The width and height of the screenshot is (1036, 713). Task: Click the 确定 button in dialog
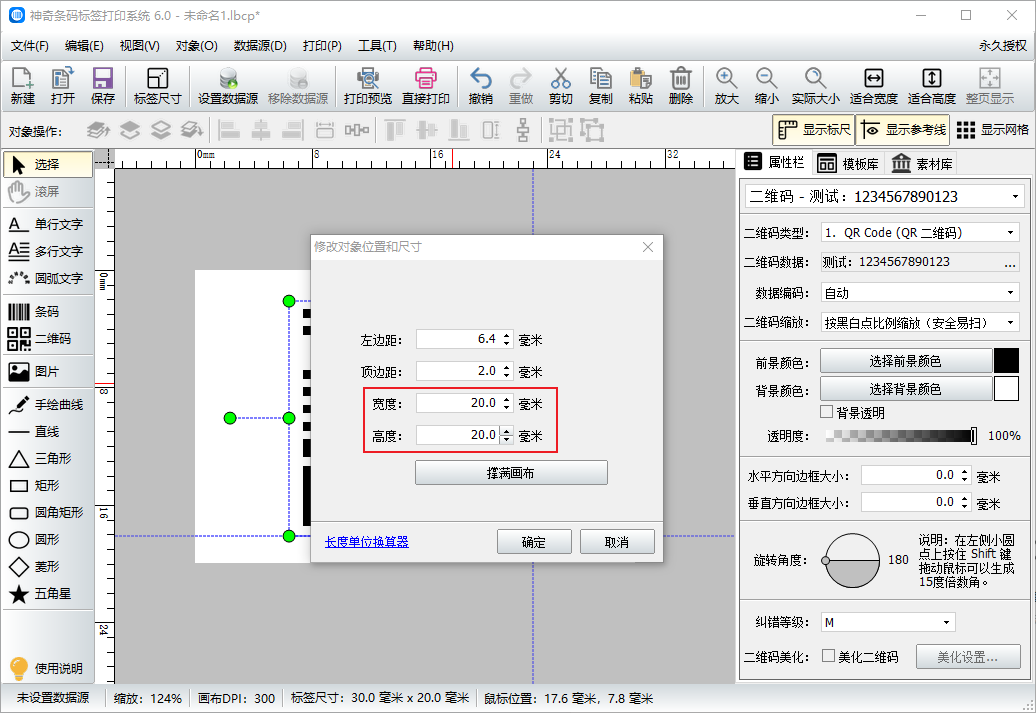click(534, 542)
